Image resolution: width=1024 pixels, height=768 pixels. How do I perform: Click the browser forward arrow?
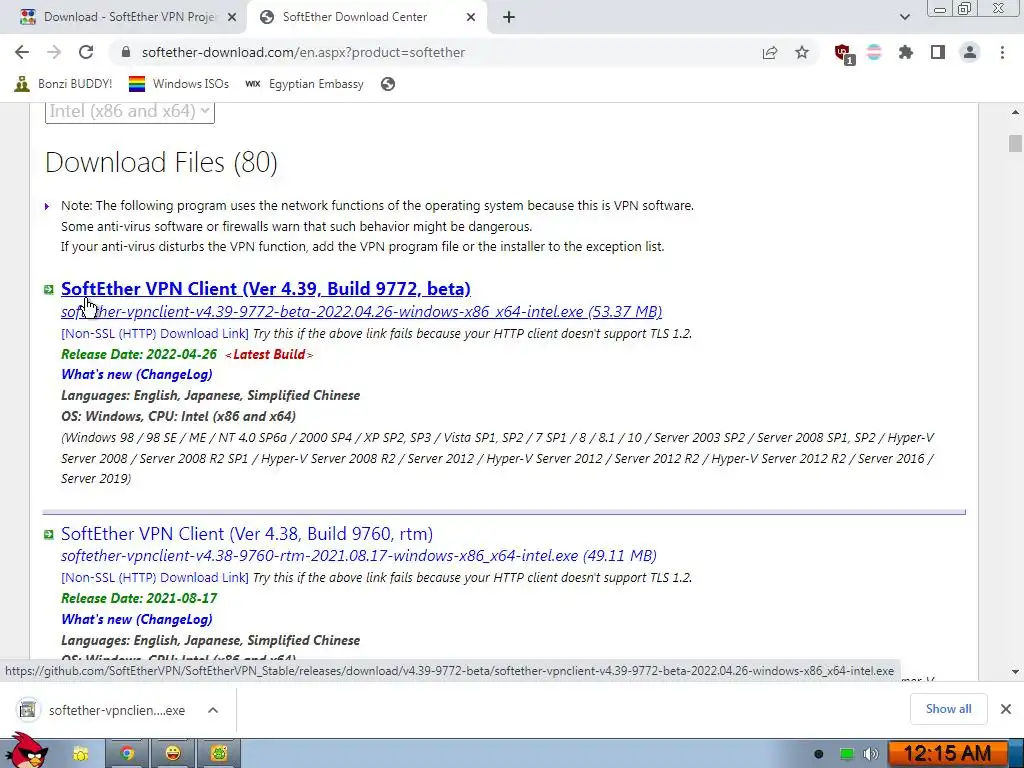(x=54, y=52)
